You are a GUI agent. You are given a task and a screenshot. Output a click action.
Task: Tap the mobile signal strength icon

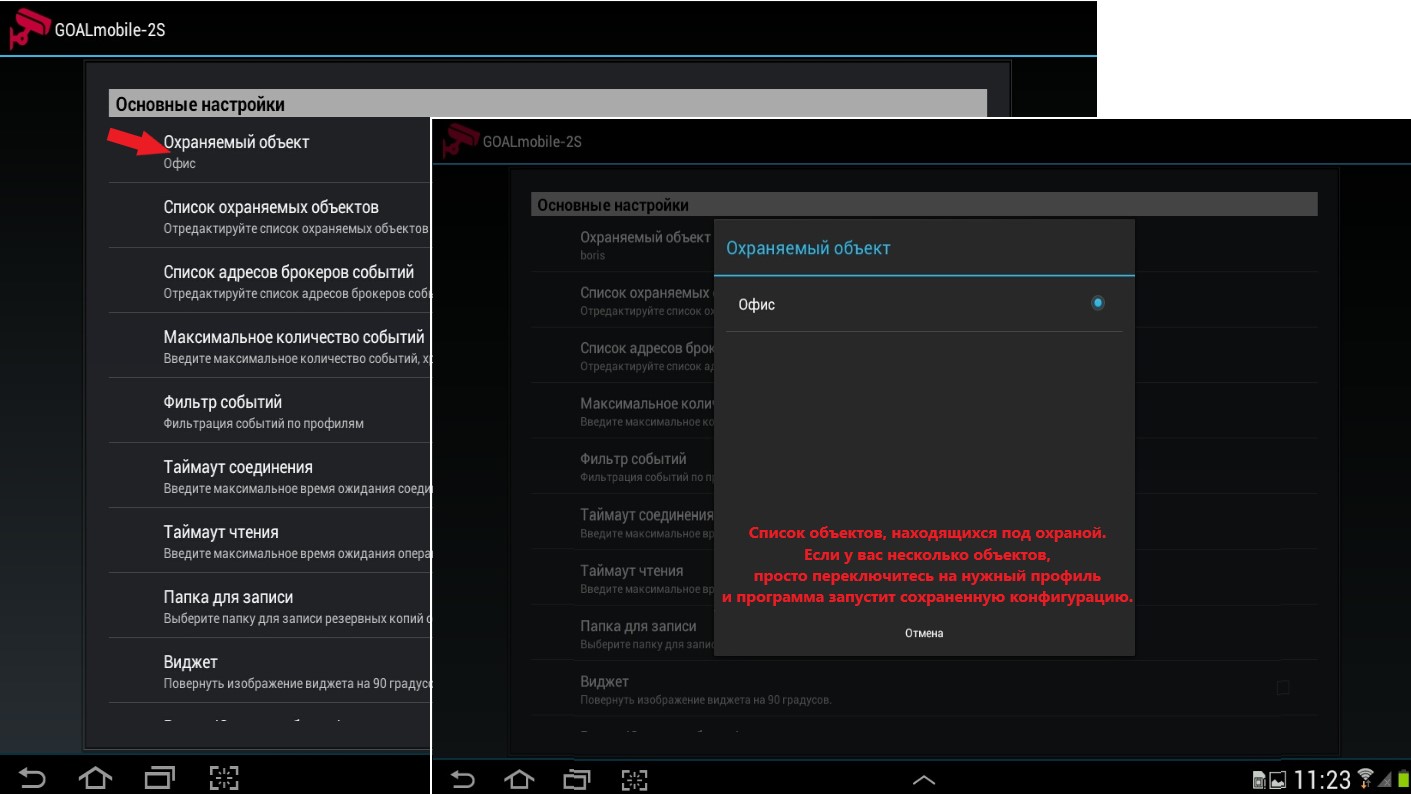(1385, 779)
